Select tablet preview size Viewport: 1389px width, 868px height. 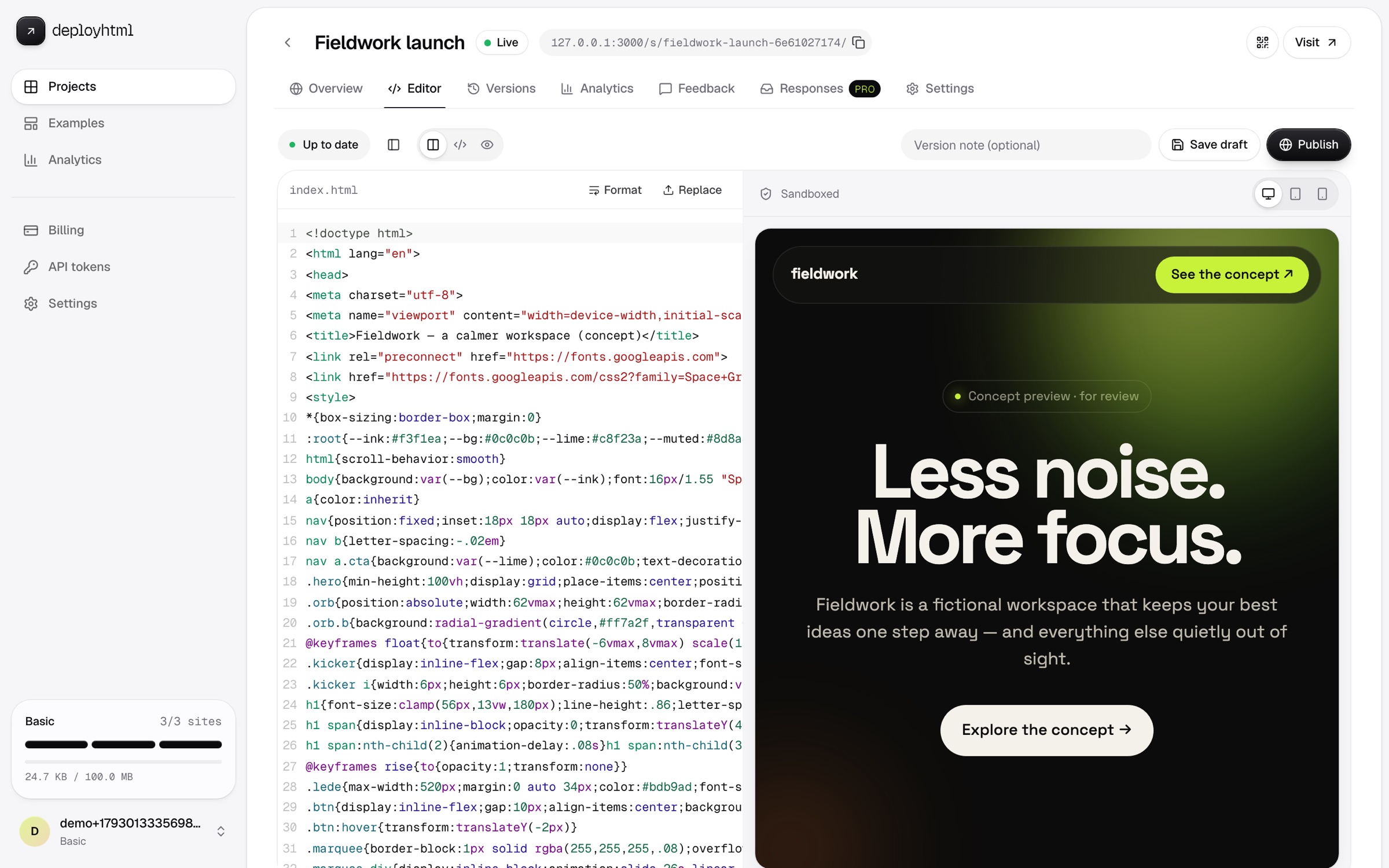pos(1295,194)
